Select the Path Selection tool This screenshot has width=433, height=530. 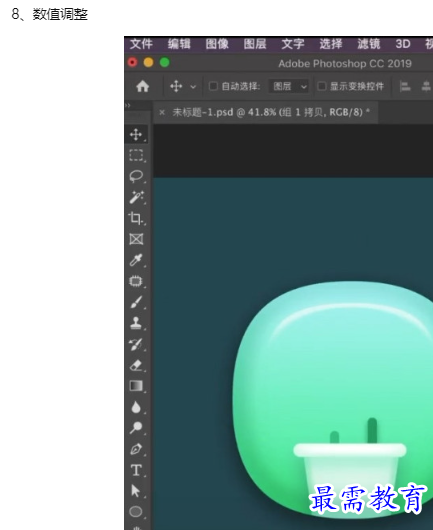[136, 491]
